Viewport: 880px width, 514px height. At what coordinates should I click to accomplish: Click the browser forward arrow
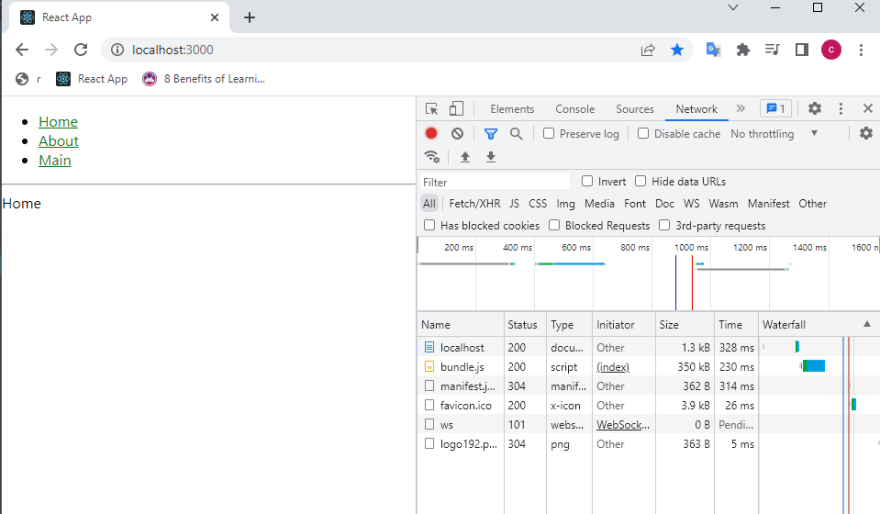click(x=51, y=50)
